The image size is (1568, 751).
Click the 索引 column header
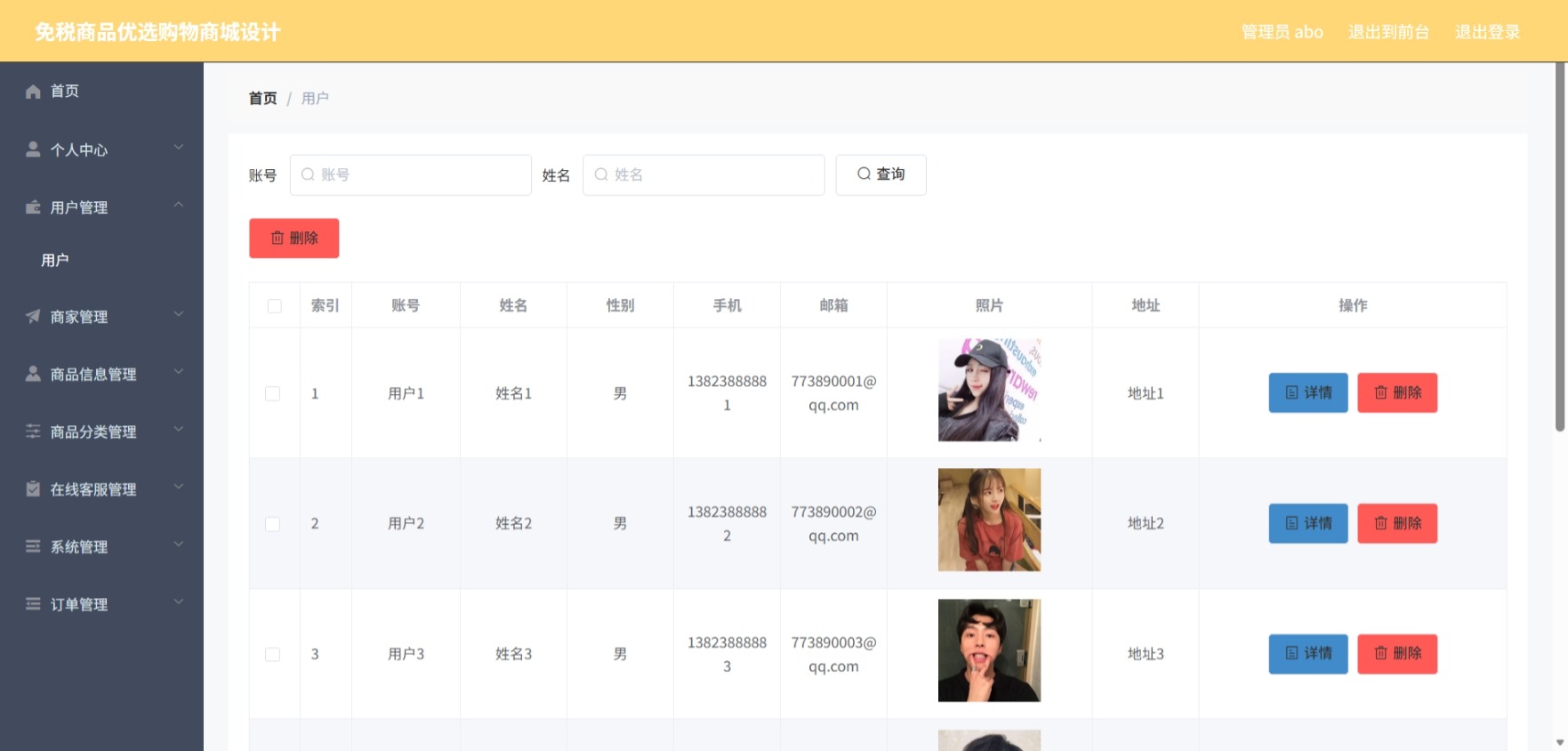[x=326, y=306]
